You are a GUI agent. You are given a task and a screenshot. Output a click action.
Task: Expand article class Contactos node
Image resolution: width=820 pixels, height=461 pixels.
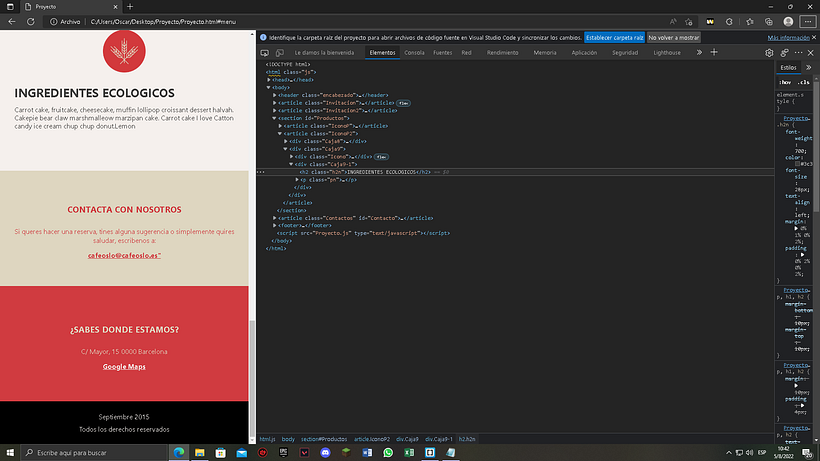click(275, 218)
